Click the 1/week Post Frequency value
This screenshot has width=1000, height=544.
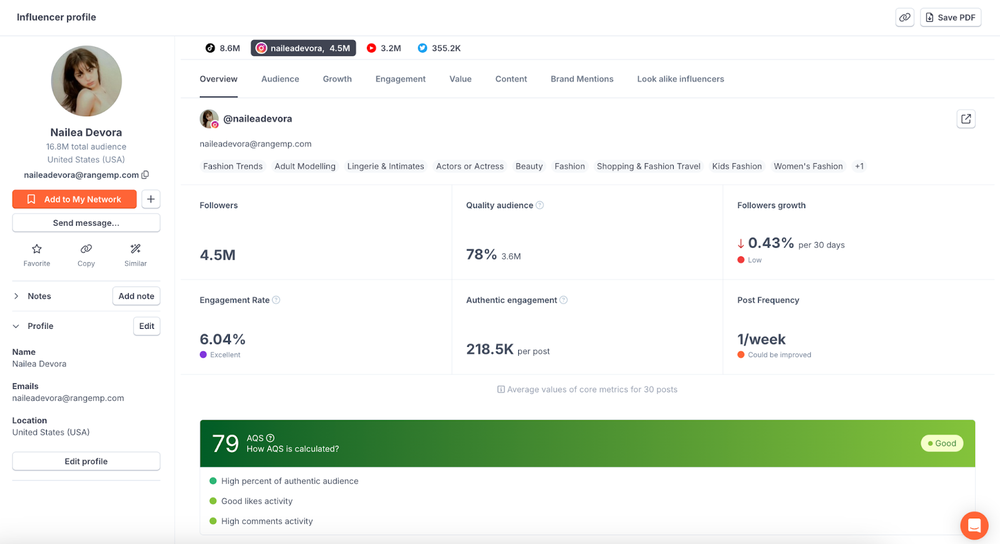[x=761, y=339]
